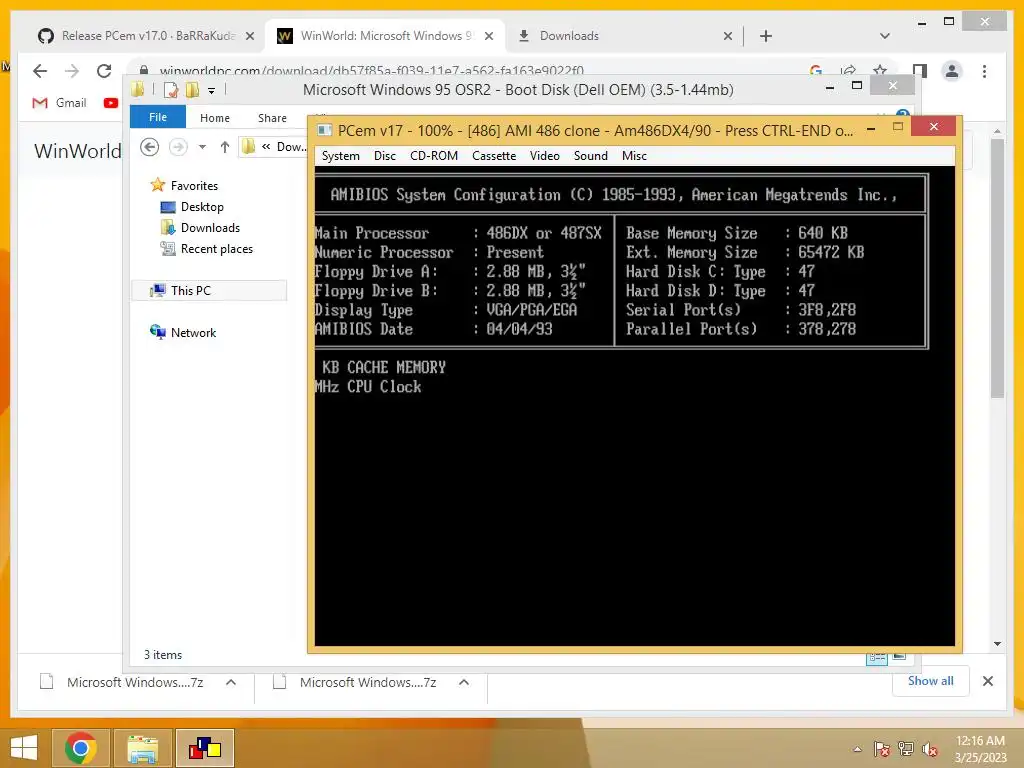Open the Sound menu in PCem
This screenshot has height=768, width=1024.
[x=590, y=155]
